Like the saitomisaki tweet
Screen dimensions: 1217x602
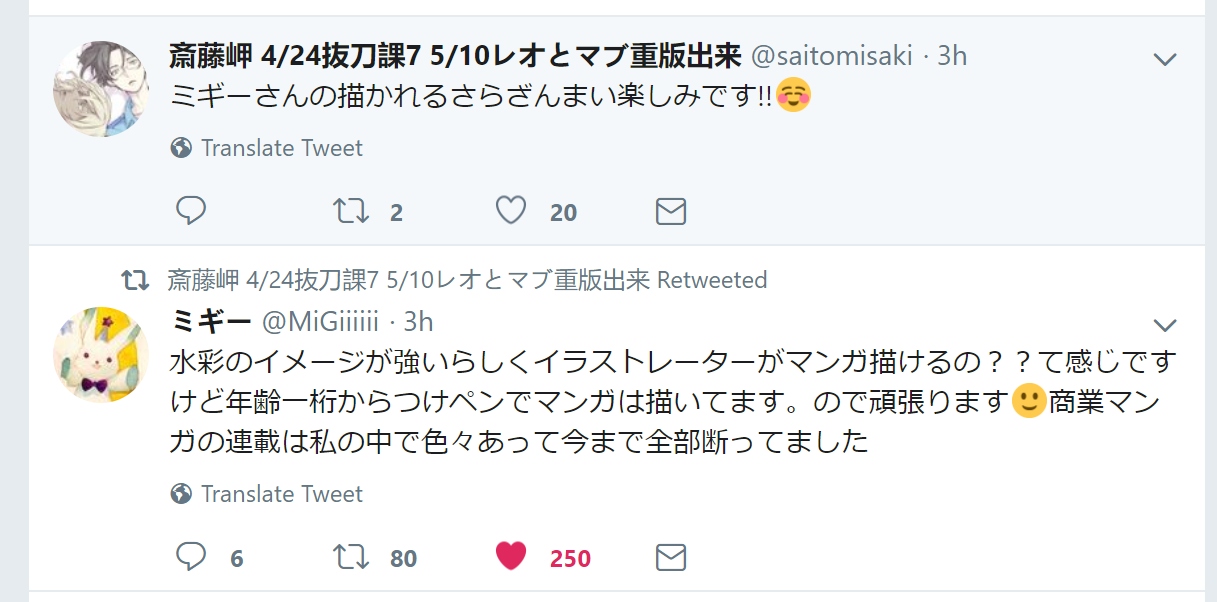pyautogui.click(x=511, y=211)
